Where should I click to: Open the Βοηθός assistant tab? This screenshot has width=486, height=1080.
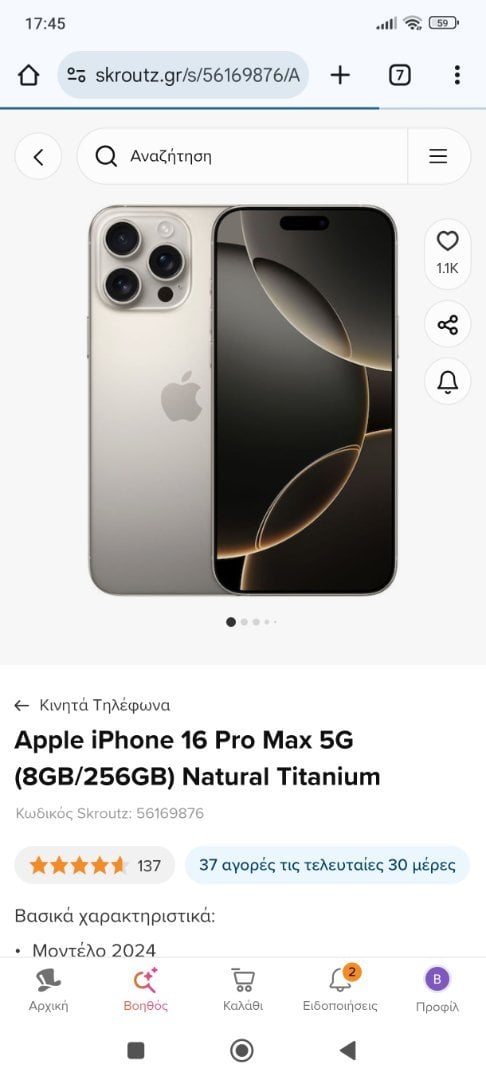click(x=145, y=990)
